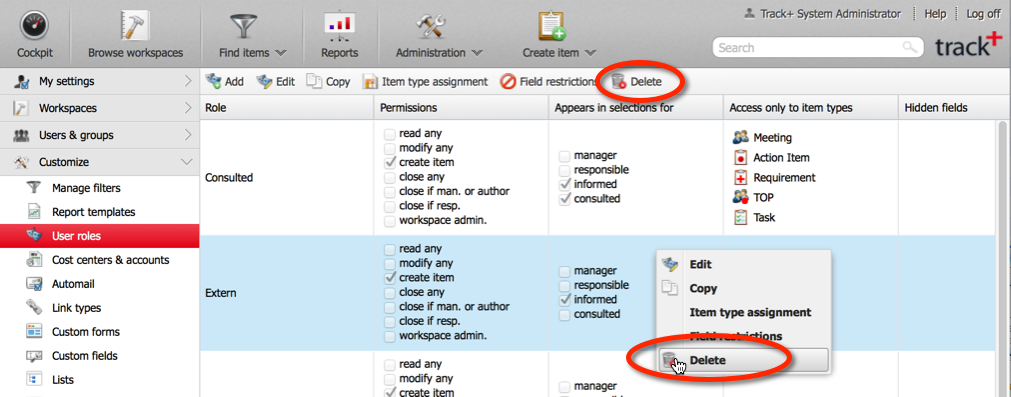Select the Consulted role row name

point(229,177)
